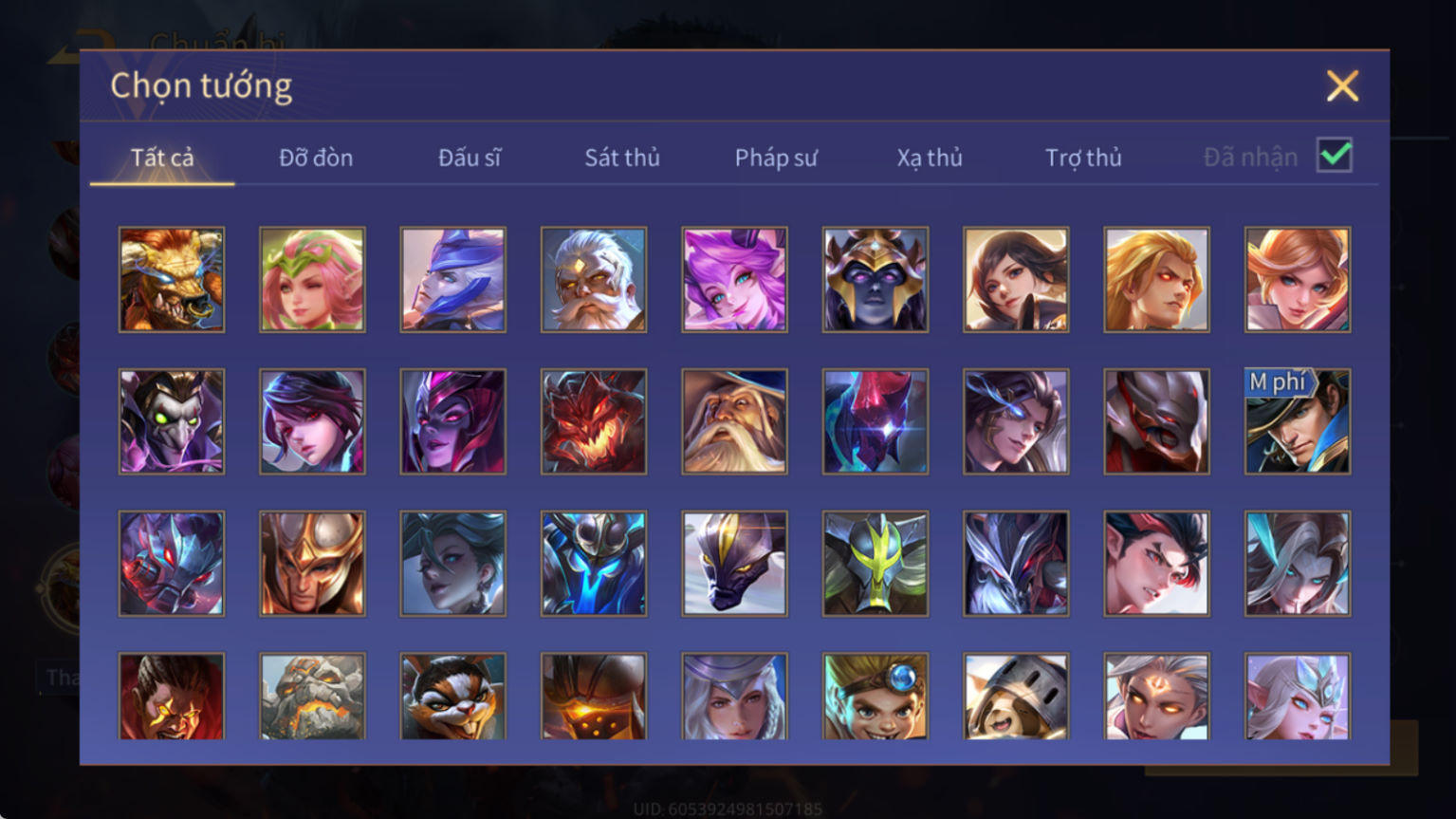Open the 'Sát thủ' tab
The image size is (1456, 819).
[x=622, y=158]
